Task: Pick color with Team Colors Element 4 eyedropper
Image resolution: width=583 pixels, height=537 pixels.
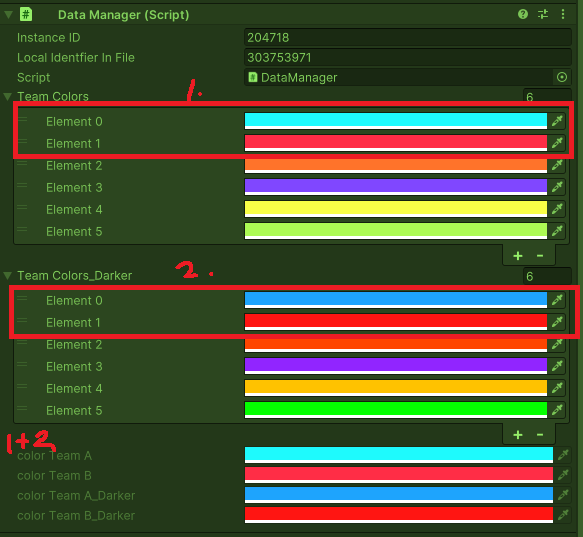Action: [557, 209]
